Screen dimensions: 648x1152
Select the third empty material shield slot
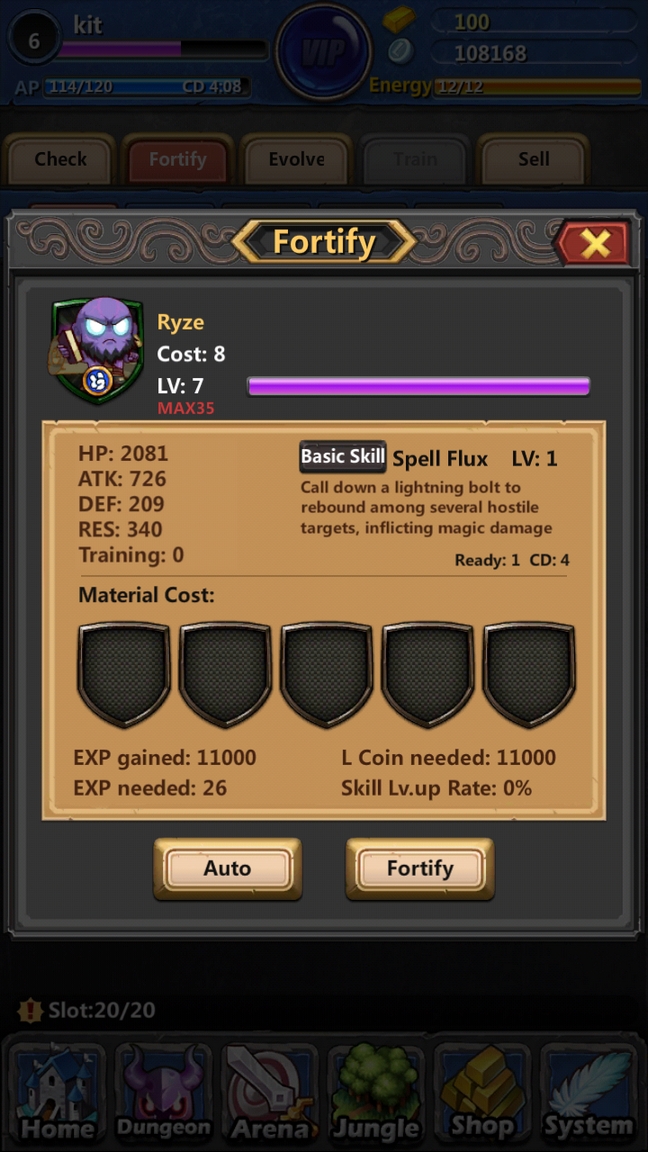point(327,674)
